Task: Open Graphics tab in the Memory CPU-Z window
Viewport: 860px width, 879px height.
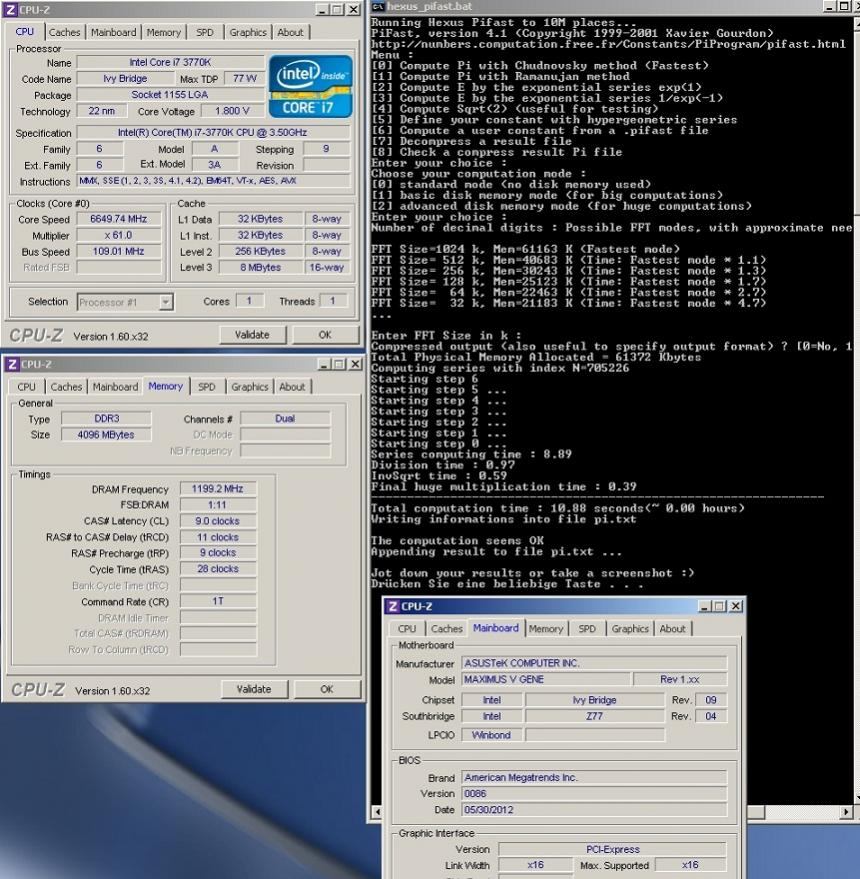Action: click(x=249, y=387)
